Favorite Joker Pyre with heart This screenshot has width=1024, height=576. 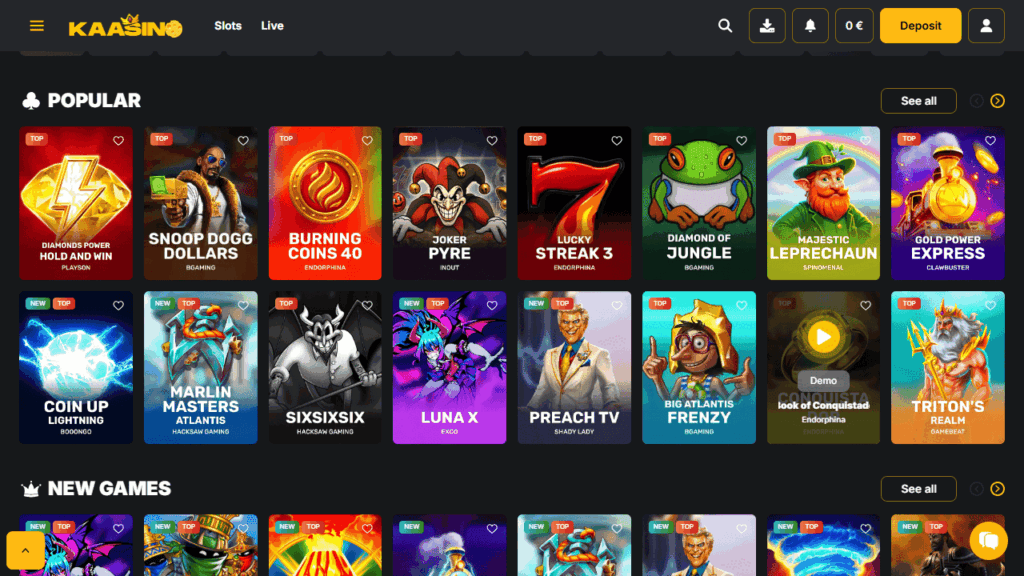coord(492,140)
